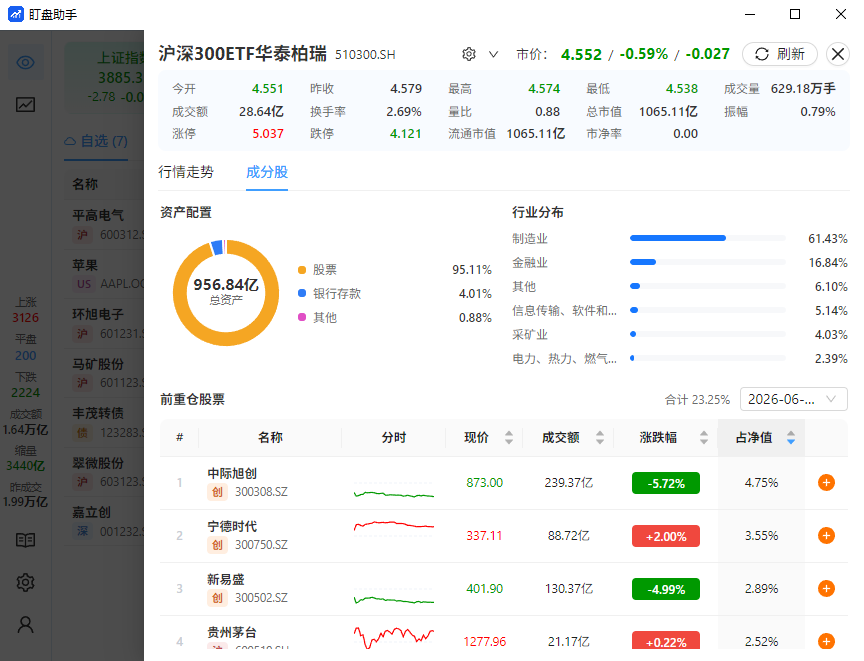This screenshot has height=661, width=864.
Task: Open the 2026-06 date dropdown
Action: [x=793, y=399]
